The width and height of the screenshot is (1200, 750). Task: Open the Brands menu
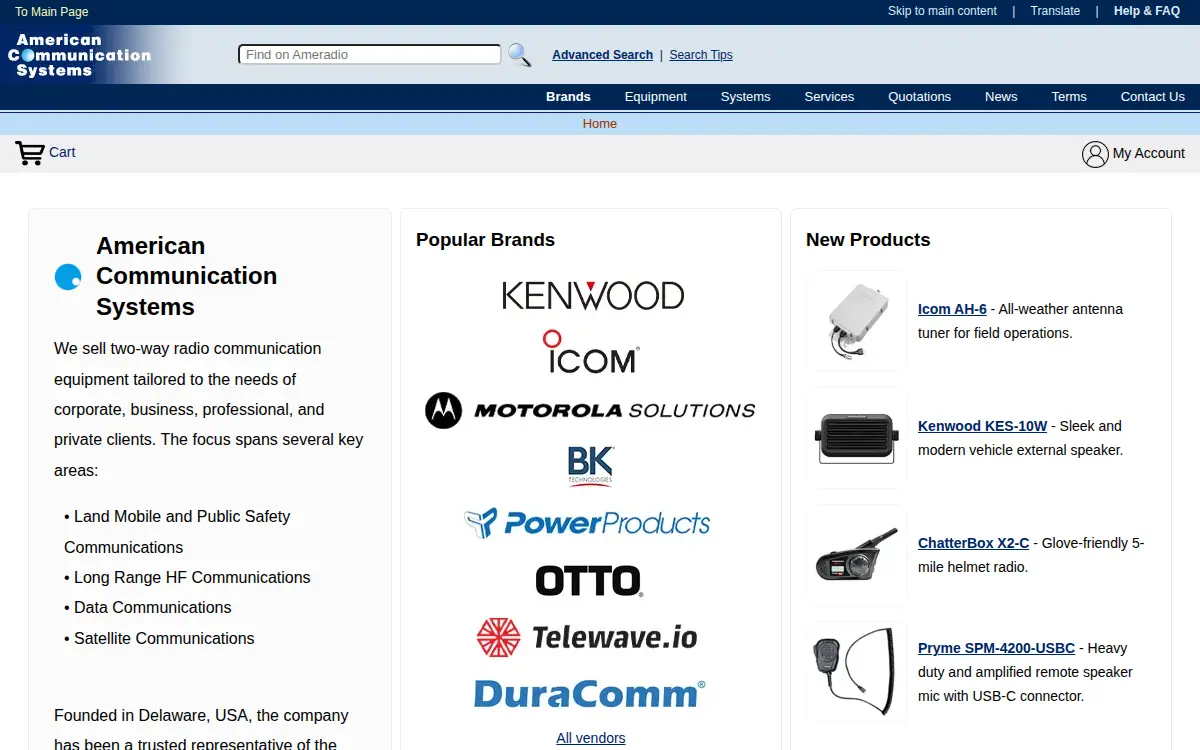[x=568, y=97]
